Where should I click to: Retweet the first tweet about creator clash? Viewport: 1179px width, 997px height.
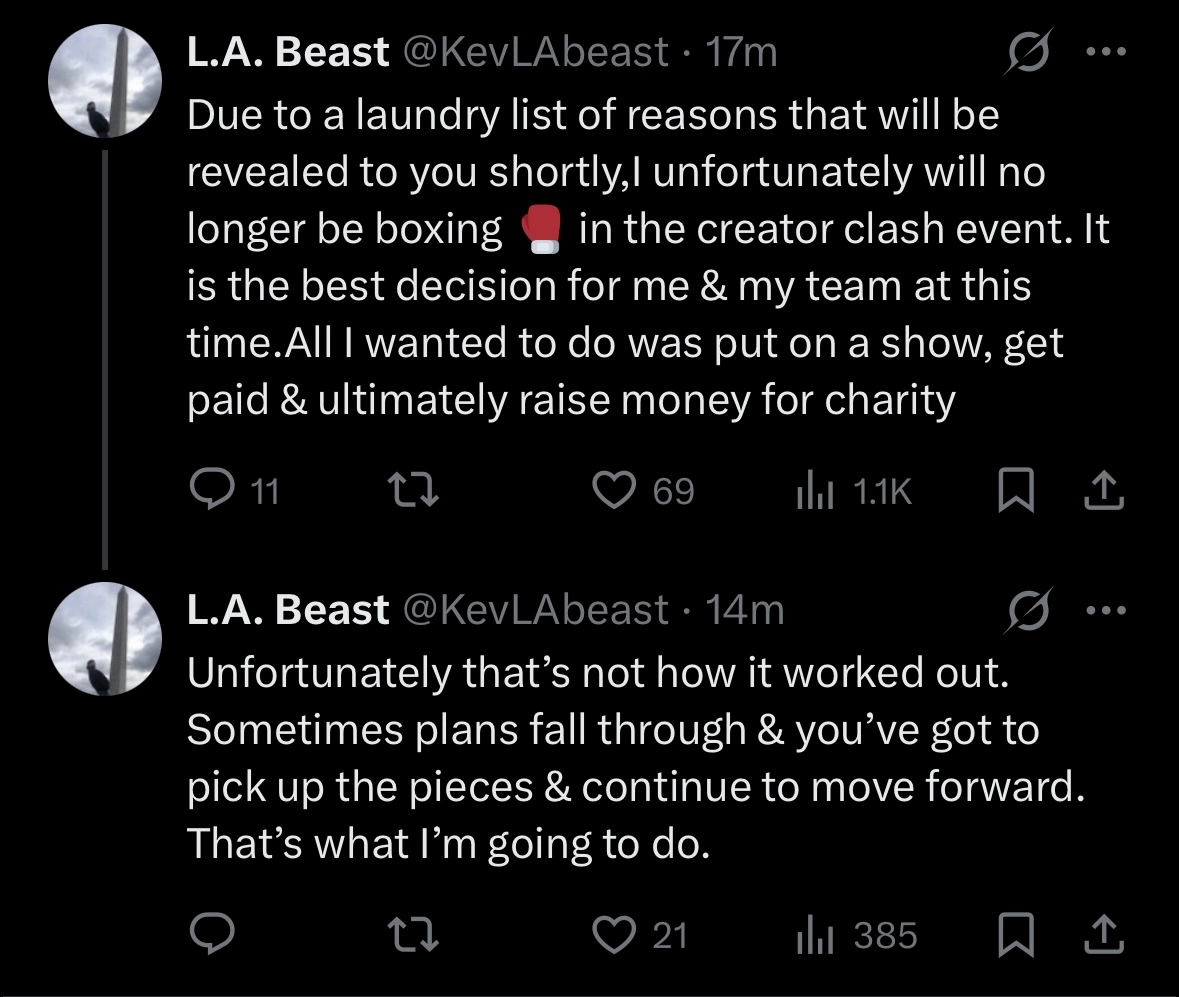(412, 490)
